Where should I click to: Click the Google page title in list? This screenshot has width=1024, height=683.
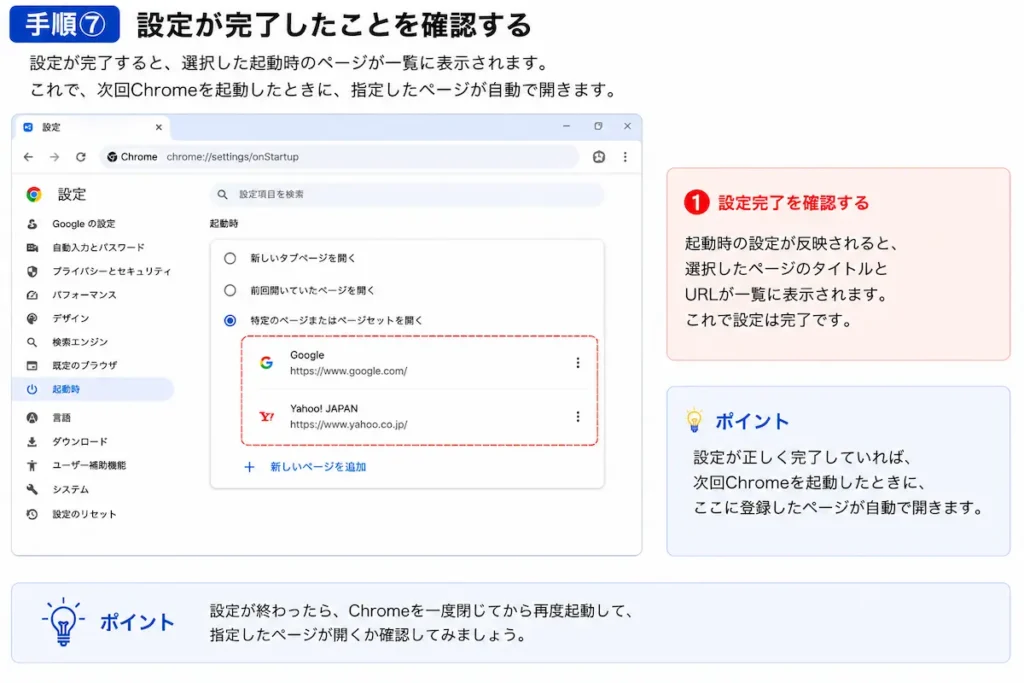[x=307, y=355]
